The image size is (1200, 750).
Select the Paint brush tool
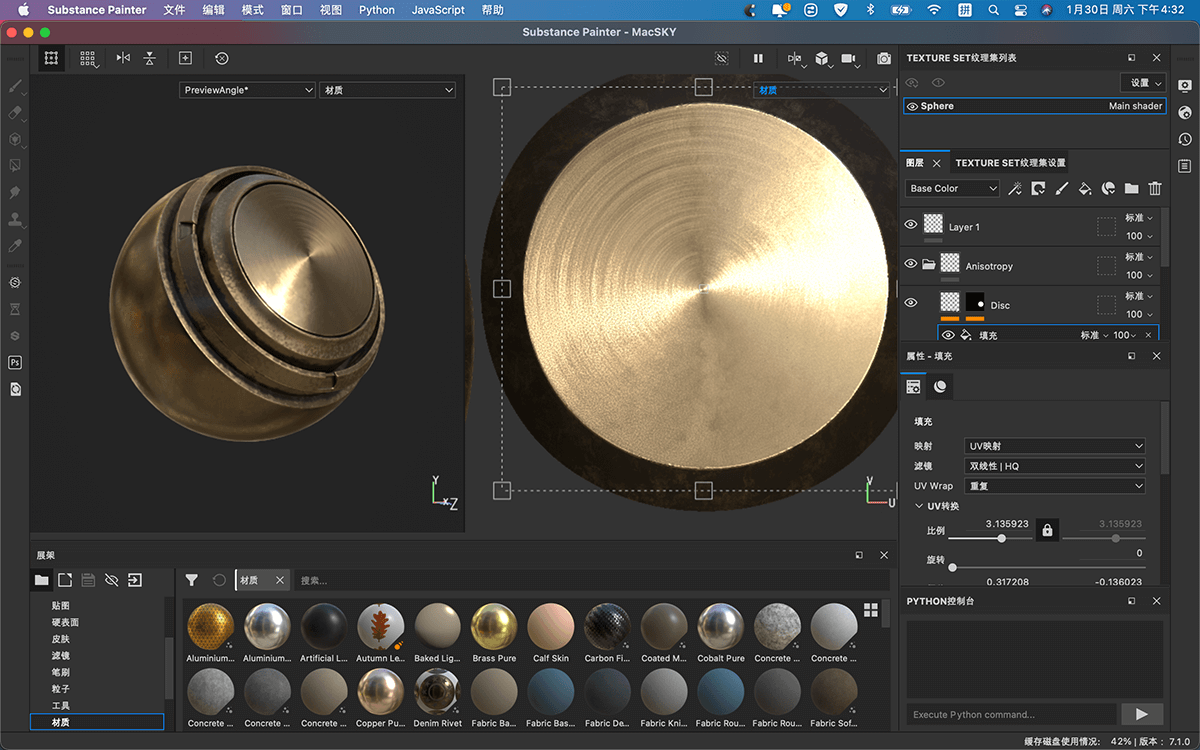(x=15, y=88)
